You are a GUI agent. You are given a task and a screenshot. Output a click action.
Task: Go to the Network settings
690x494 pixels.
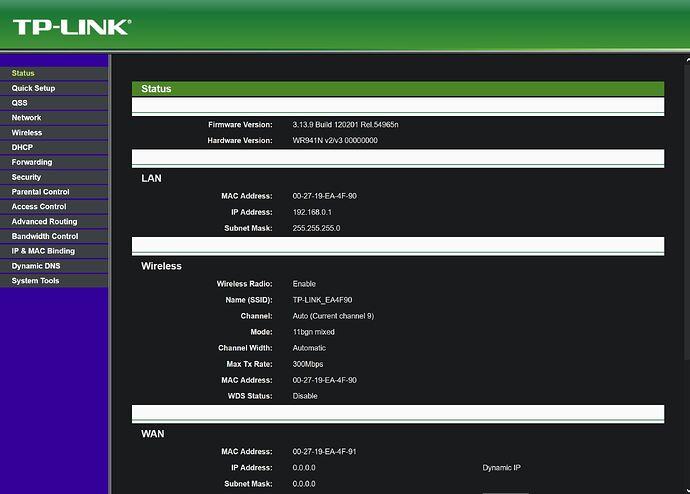pos(54,118)
